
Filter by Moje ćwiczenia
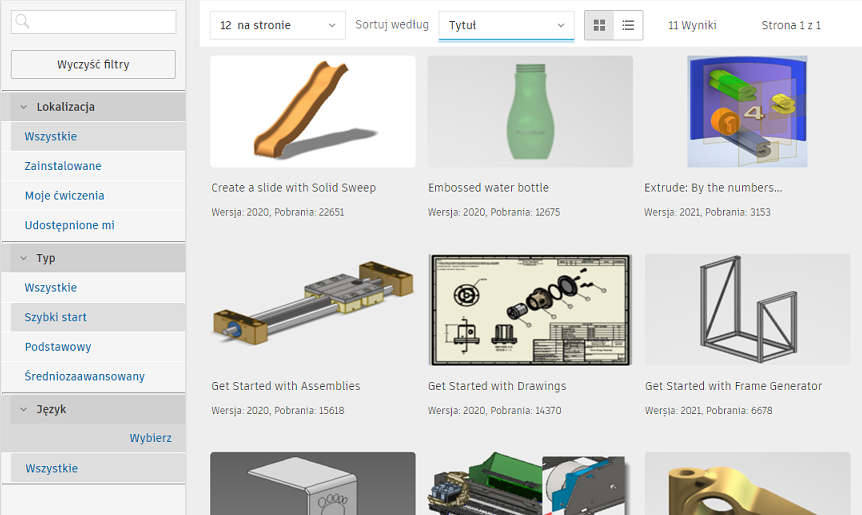click(98, 196)
